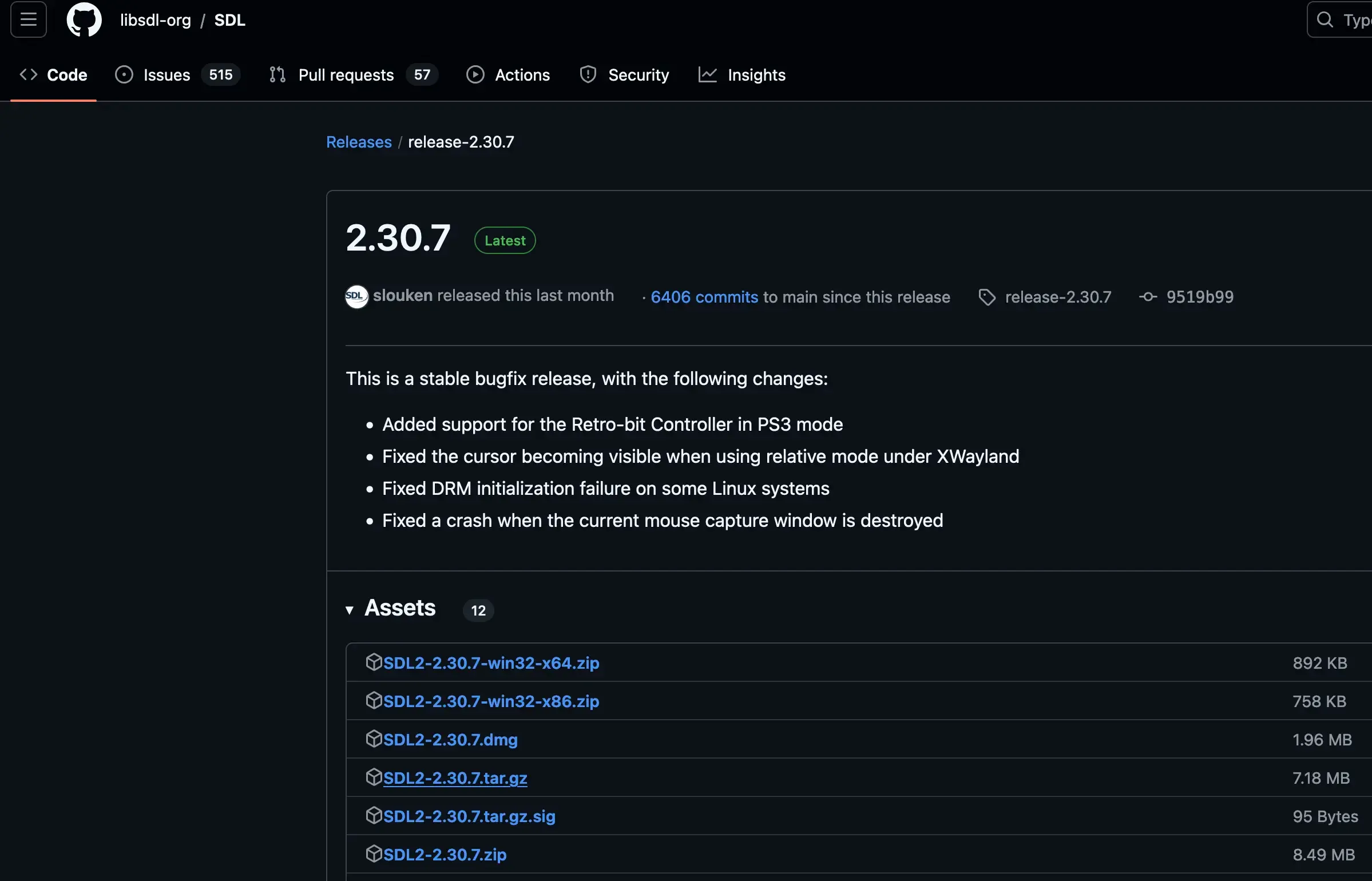Image resolution: width=1372 pixels, height=881 pixels.
Task: Click the Security shield icon
Action: point(588,74)
